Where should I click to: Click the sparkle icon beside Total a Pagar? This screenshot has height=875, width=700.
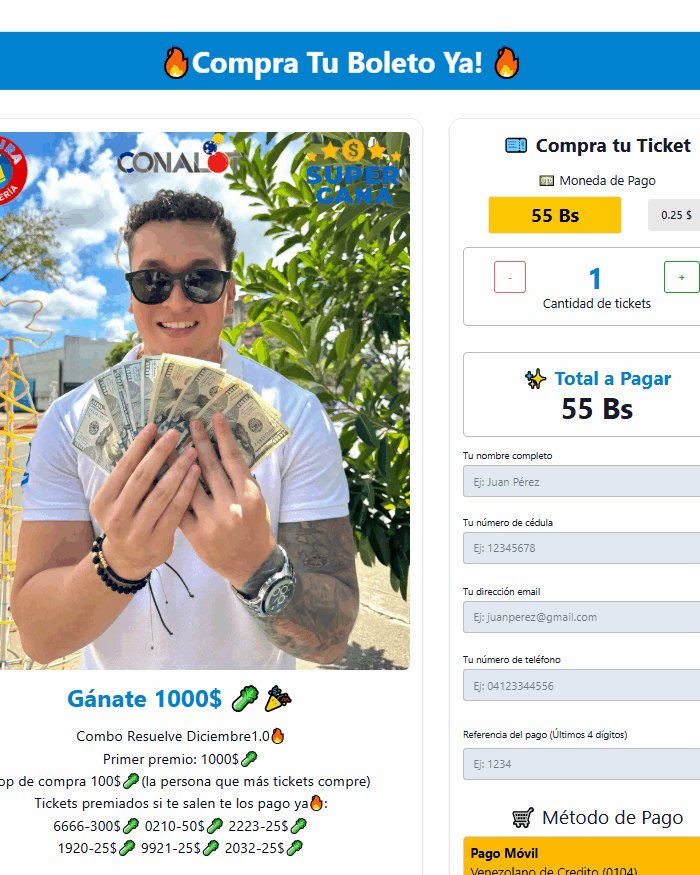(x=535, y=379)
